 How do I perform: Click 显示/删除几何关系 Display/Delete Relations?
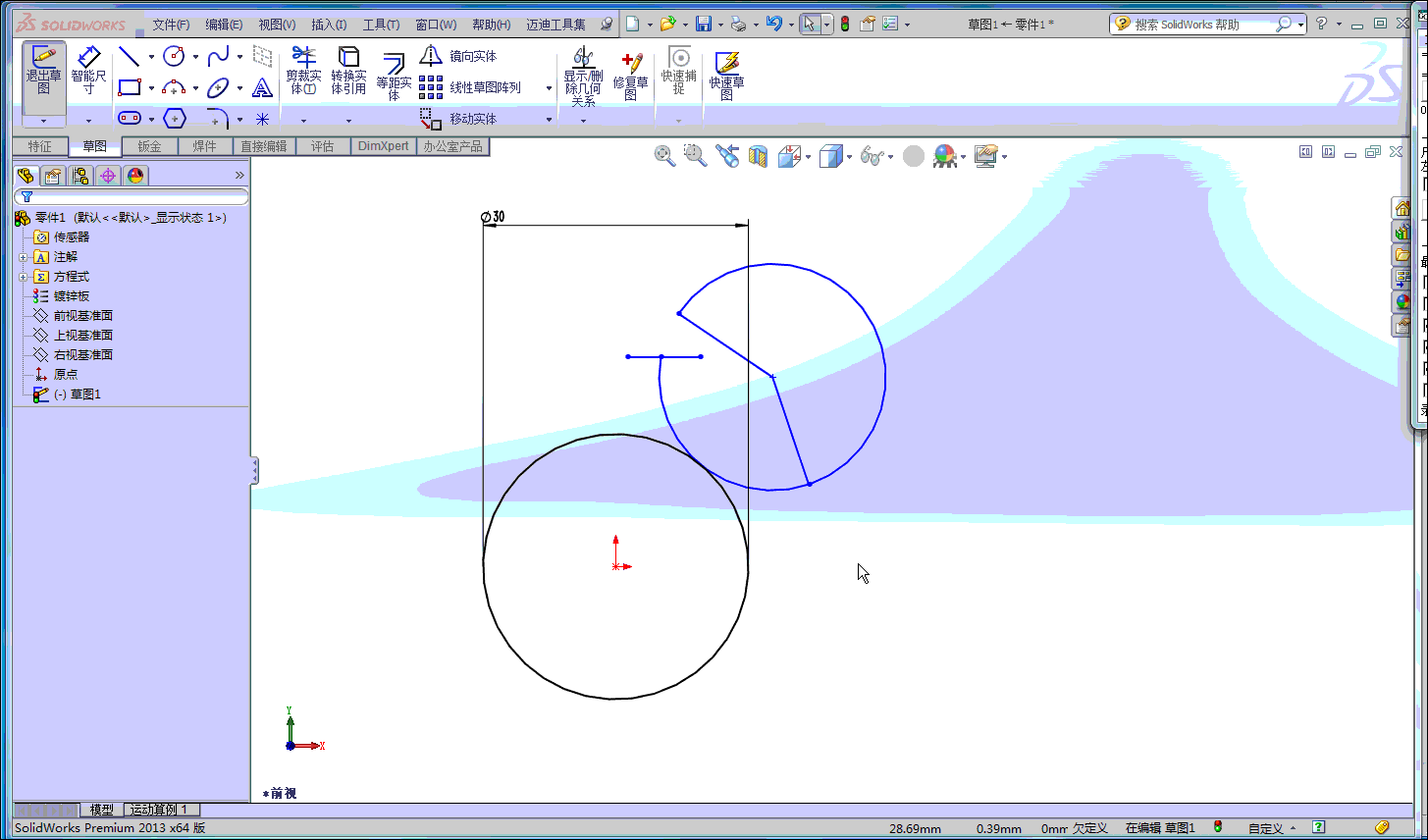pyautogui.click(x=583, y=75)
